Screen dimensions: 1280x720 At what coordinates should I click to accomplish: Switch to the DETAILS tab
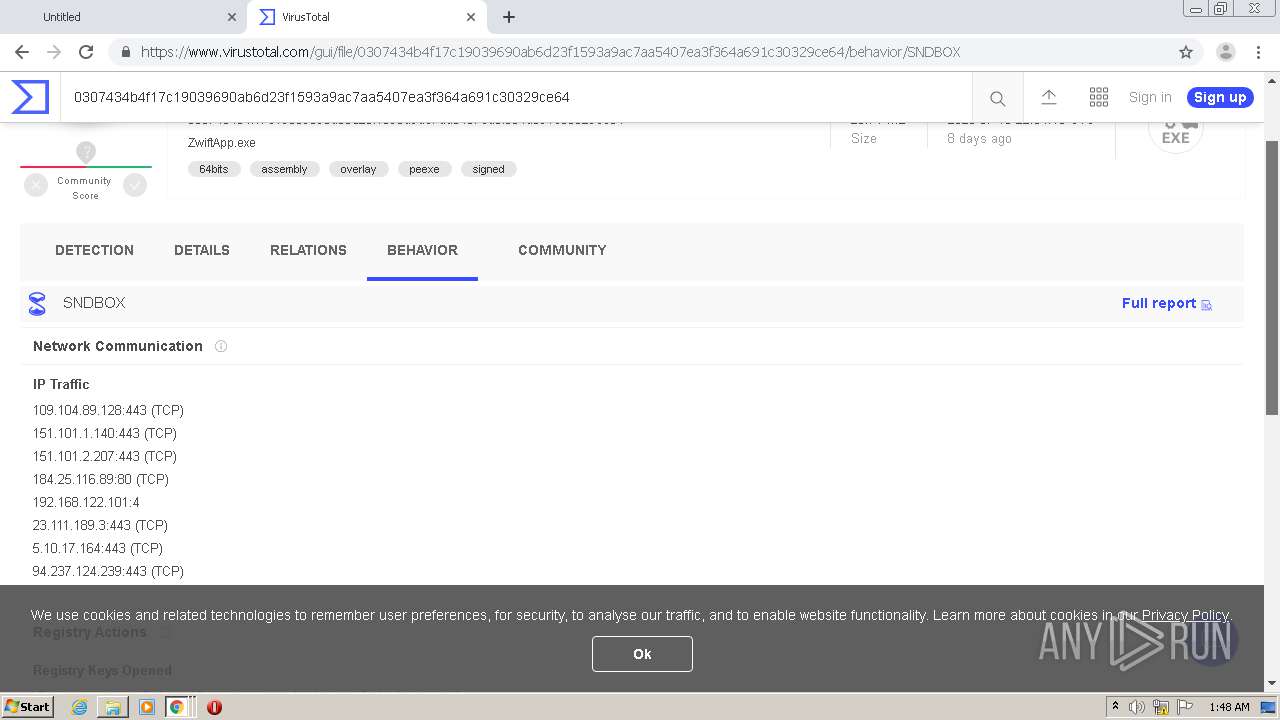(202, 250)
